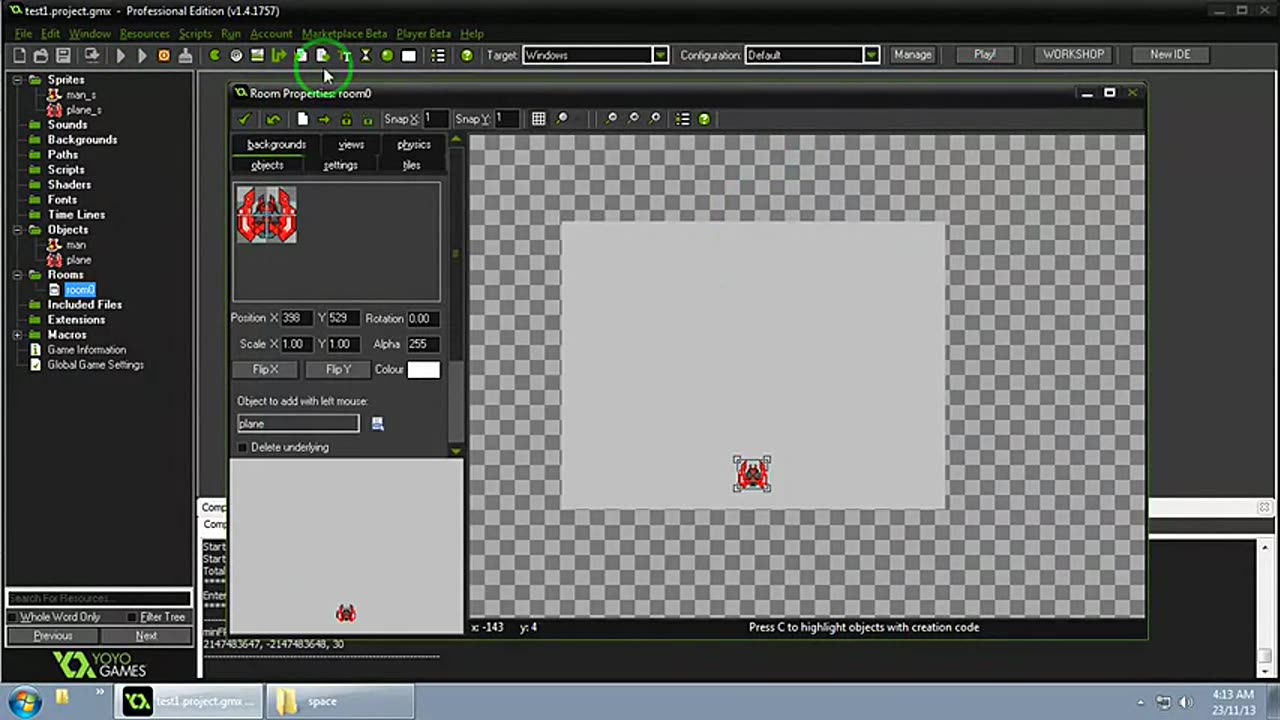Viewport: 1280px width, 720px height.
Task: Collapse the Rooms folder
Action: (x=19, y=275)
